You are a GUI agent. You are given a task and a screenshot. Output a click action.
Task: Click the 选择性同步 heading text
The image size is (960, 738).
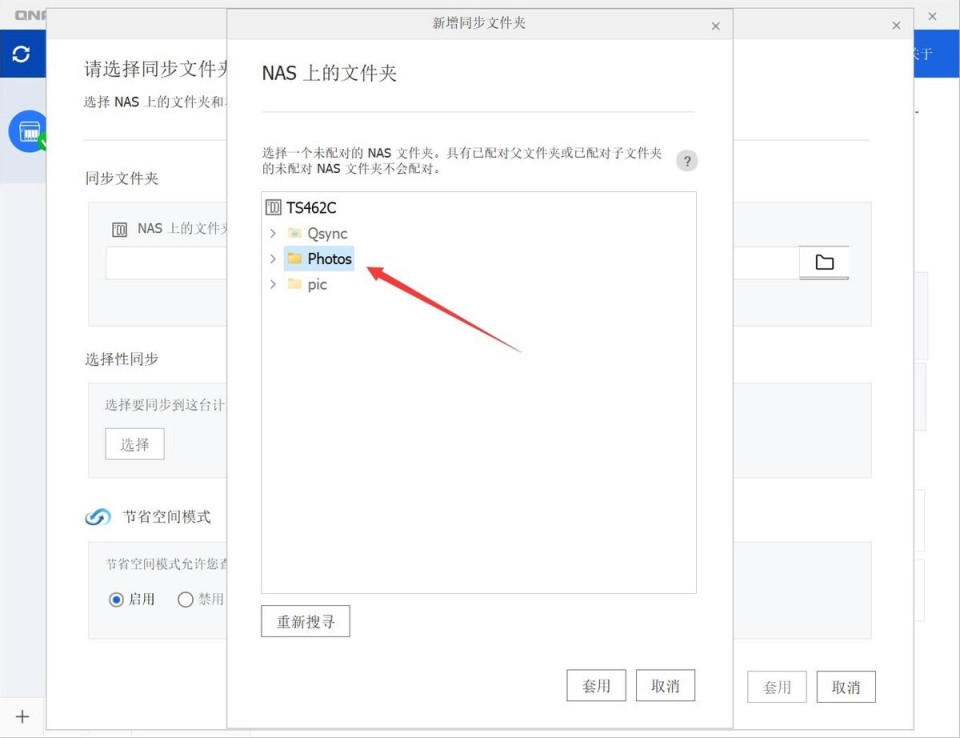point(122,359)
